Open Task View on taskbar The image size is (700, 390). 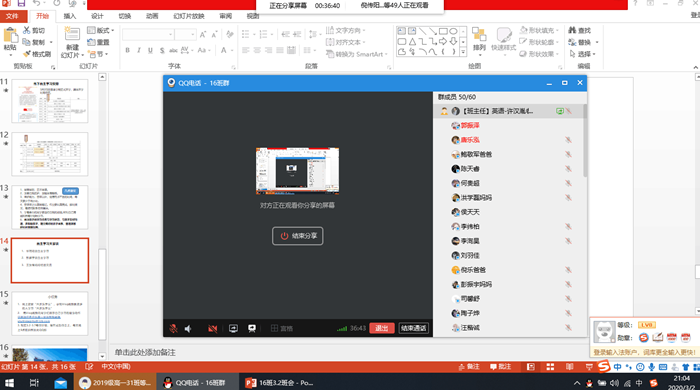click(x=34, y=383)
